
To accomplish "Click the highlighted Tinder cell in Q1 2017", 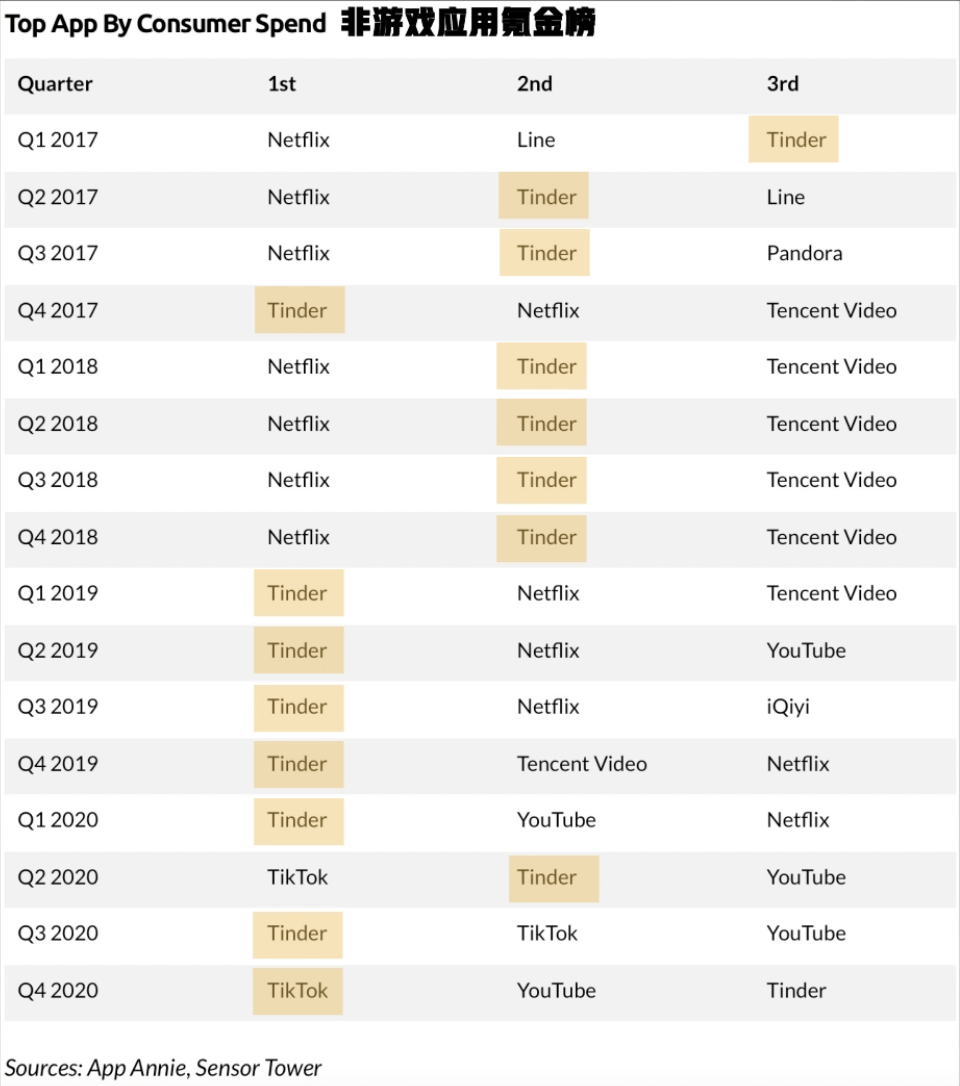I will (x=796, y=140).
